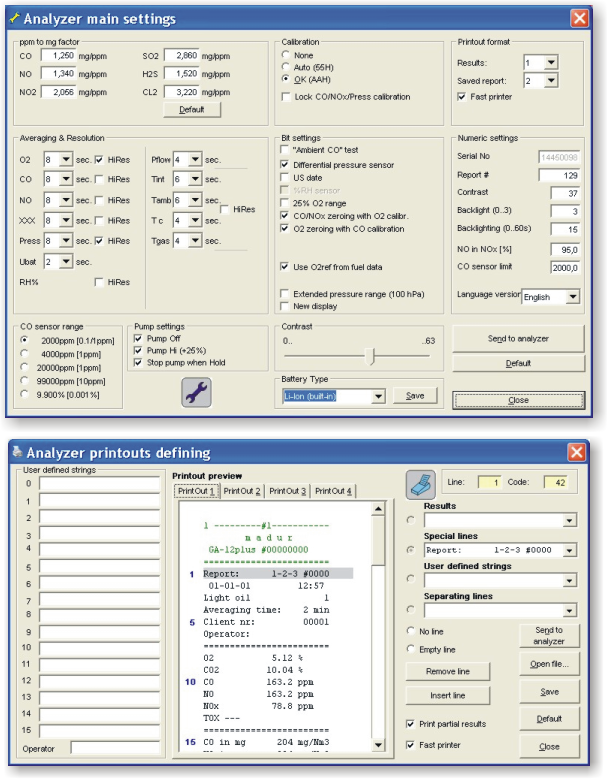Select 4000ppm [1ppm] CO sensor range
This screenshot has height=779, width=608.
point(24,354)
